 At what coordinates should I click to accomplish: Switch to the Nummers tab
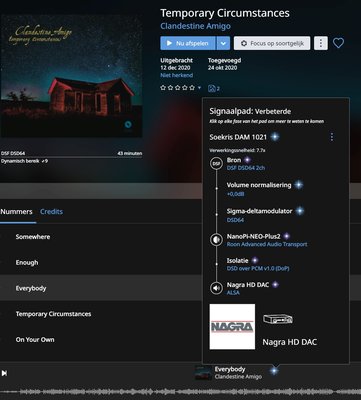pyautogui.click(x=16, y=212)
